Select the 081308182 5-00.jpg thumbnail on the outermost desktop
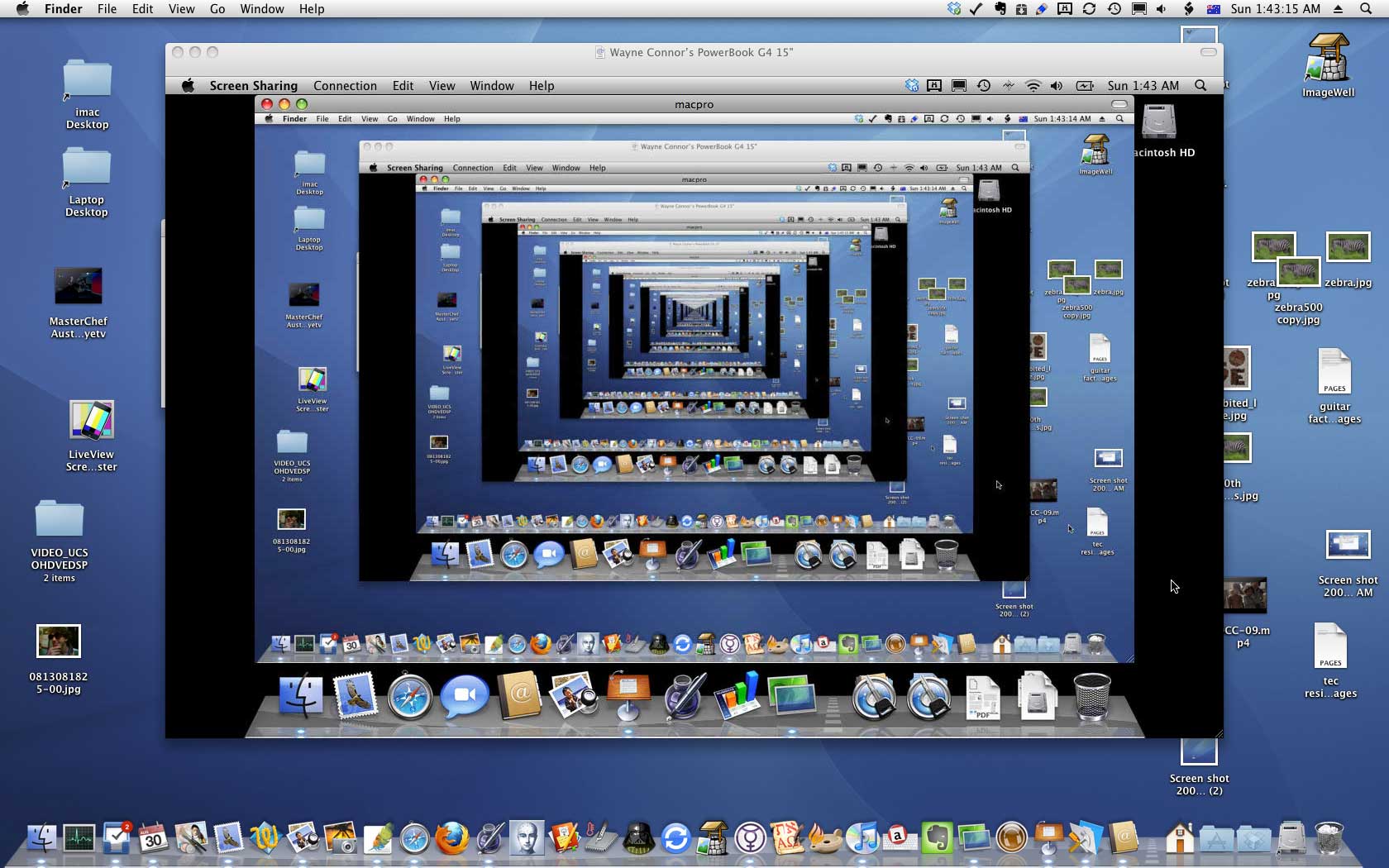This screenshot has height=868, width=1389. (x=59, y=659)
